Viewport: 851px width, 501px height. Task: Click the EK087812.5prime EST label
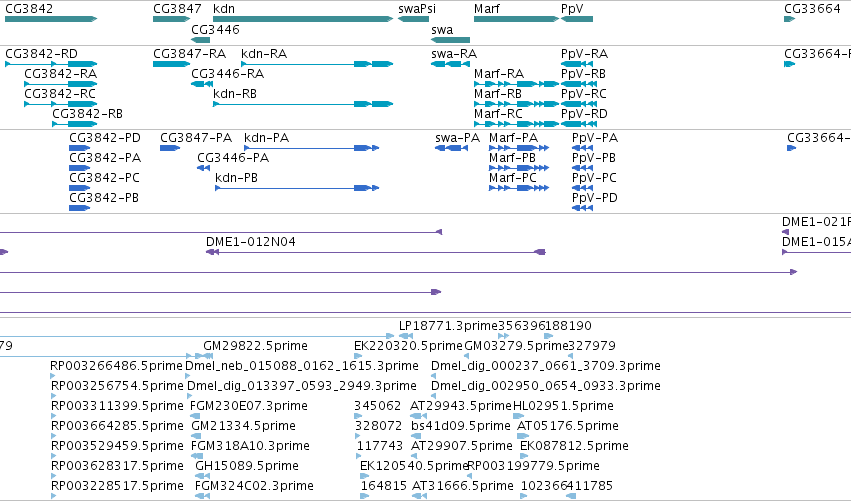pyautogui.click(x=574, y=446)
